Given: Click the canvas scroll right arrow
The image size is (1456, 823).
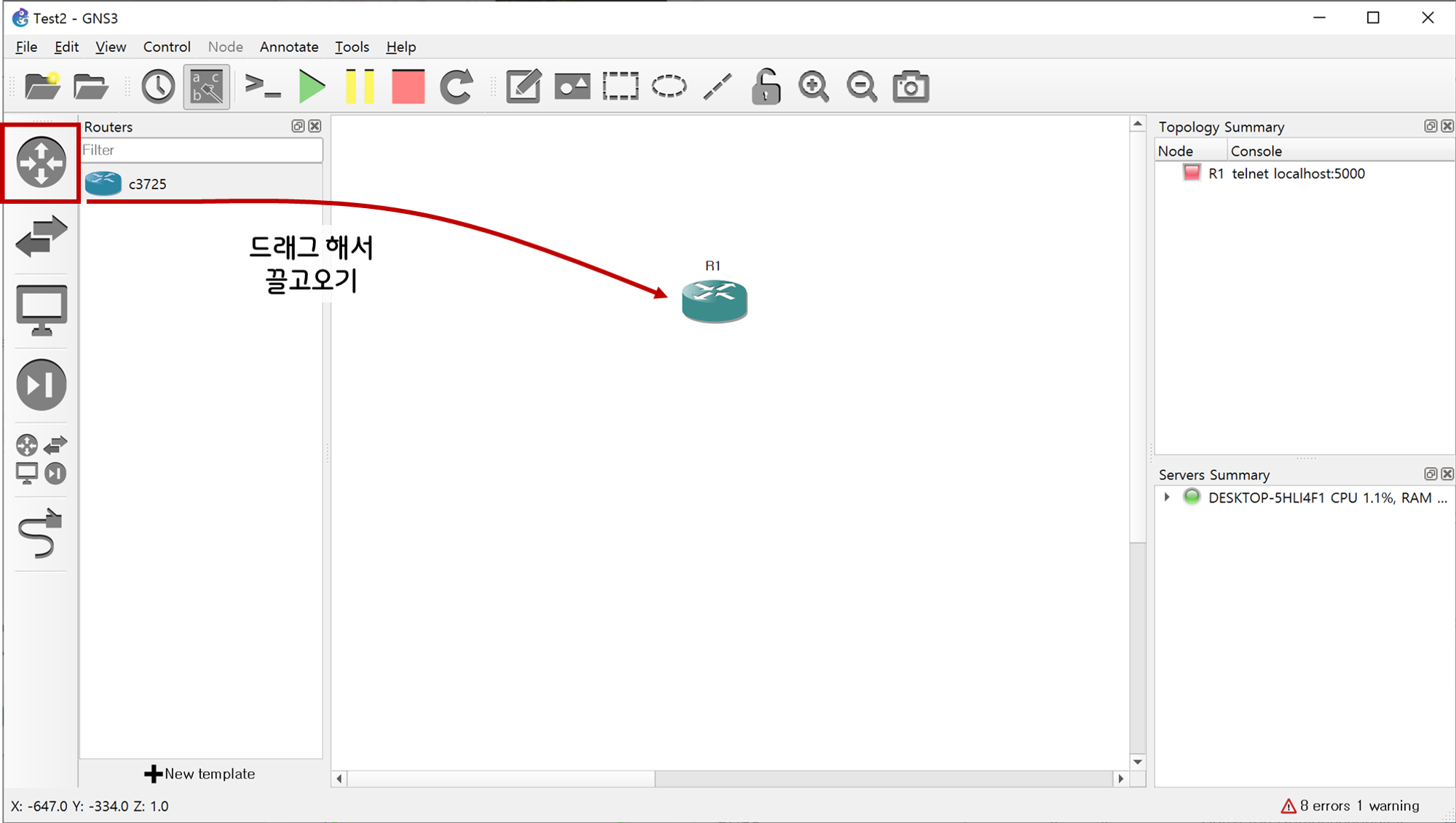Looking at the screenshot, I should (x=1121, y=779).
